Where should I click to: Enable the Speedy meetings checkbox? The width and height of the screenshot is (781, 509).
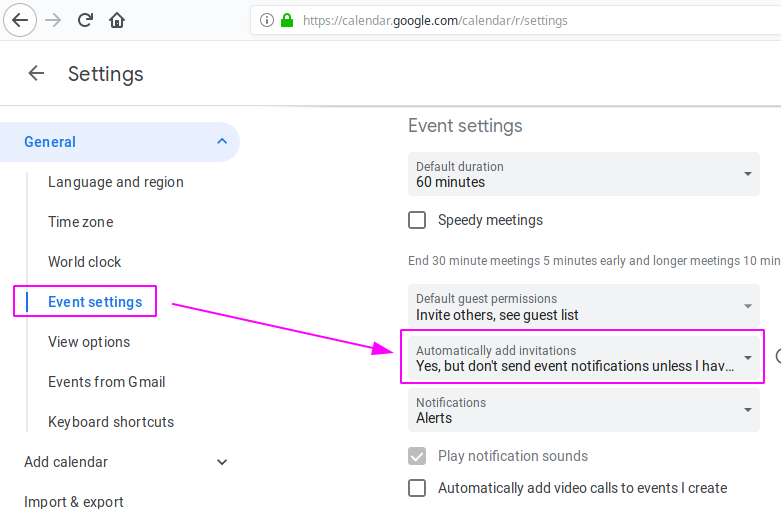[417, 220]
